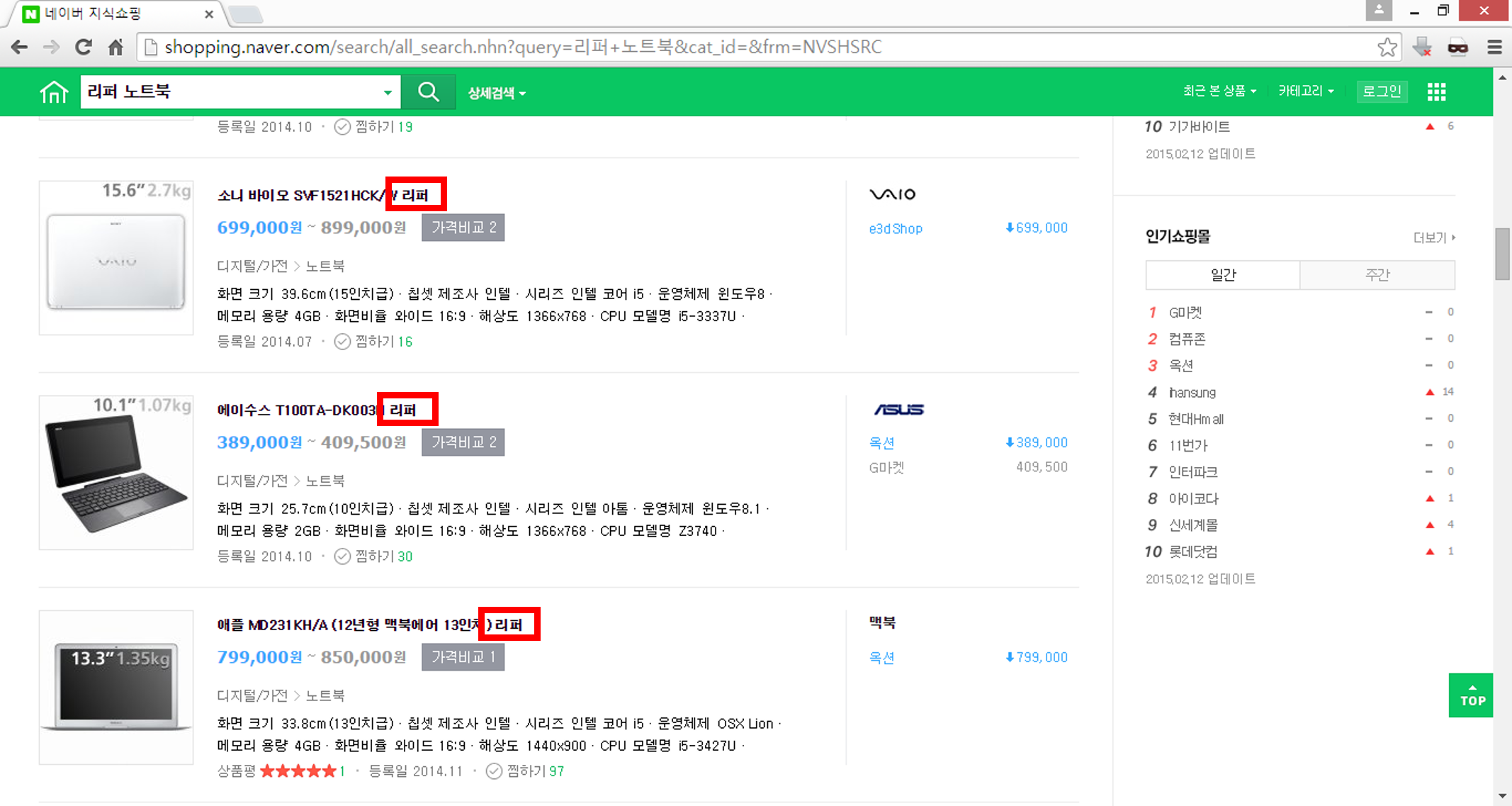
Task: Click the Chrome user profile icon
Action: [x=1379, y=11]
